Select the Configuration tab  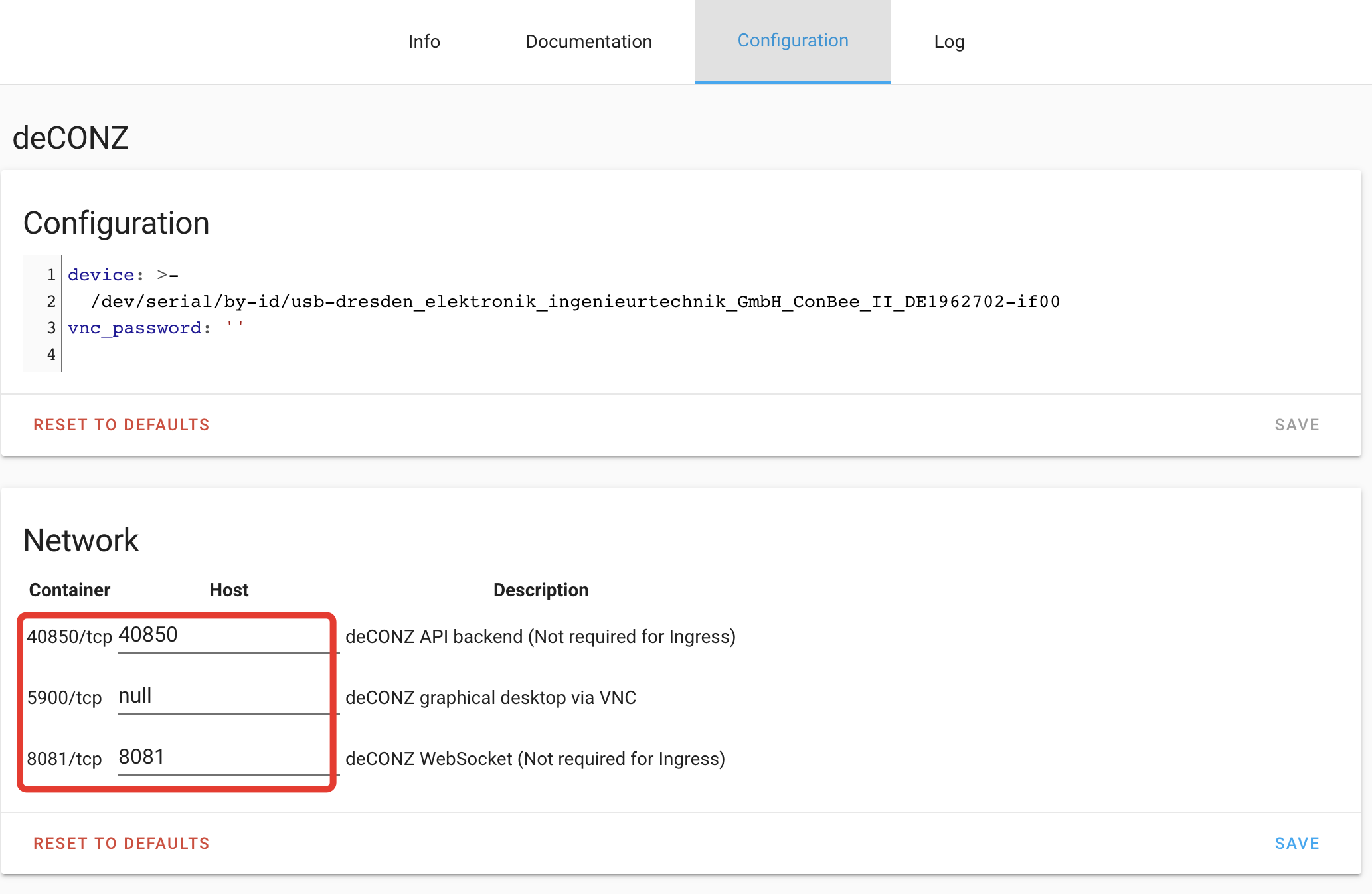click(792, 41)
